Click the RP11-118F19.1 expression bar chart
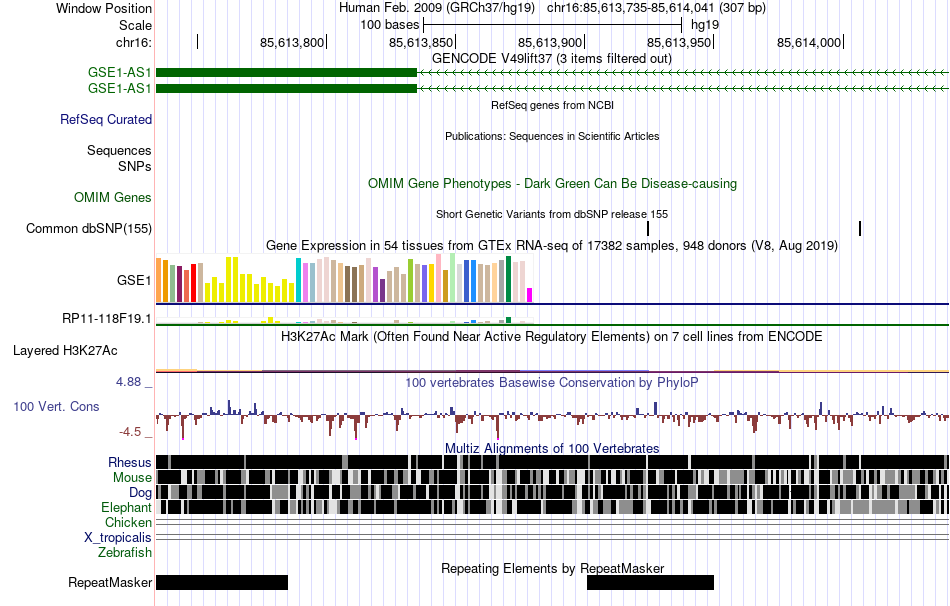950x606 pixels. pyautogui.click(x=344, y=320)
